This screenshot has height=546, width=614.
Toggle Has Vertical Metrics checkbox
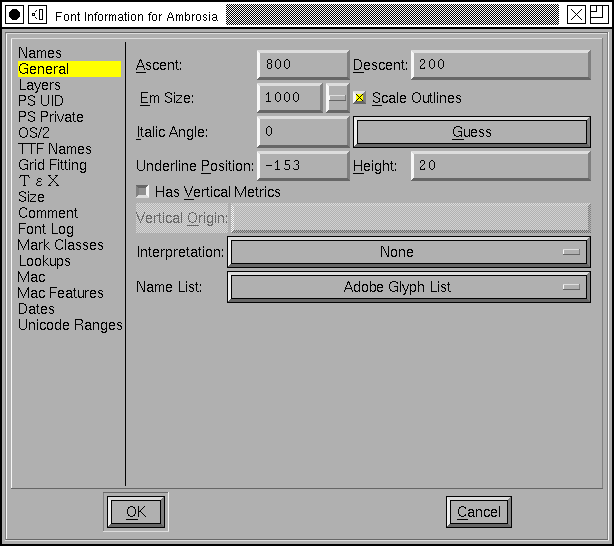pos(143,192)
